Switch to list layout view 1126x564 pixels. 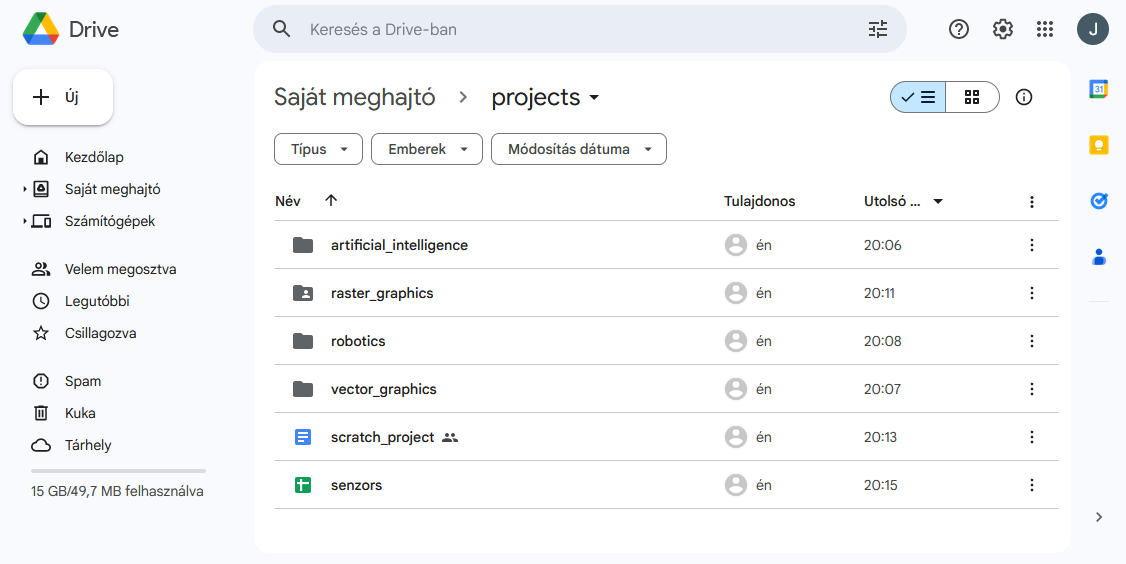(918, 97)
